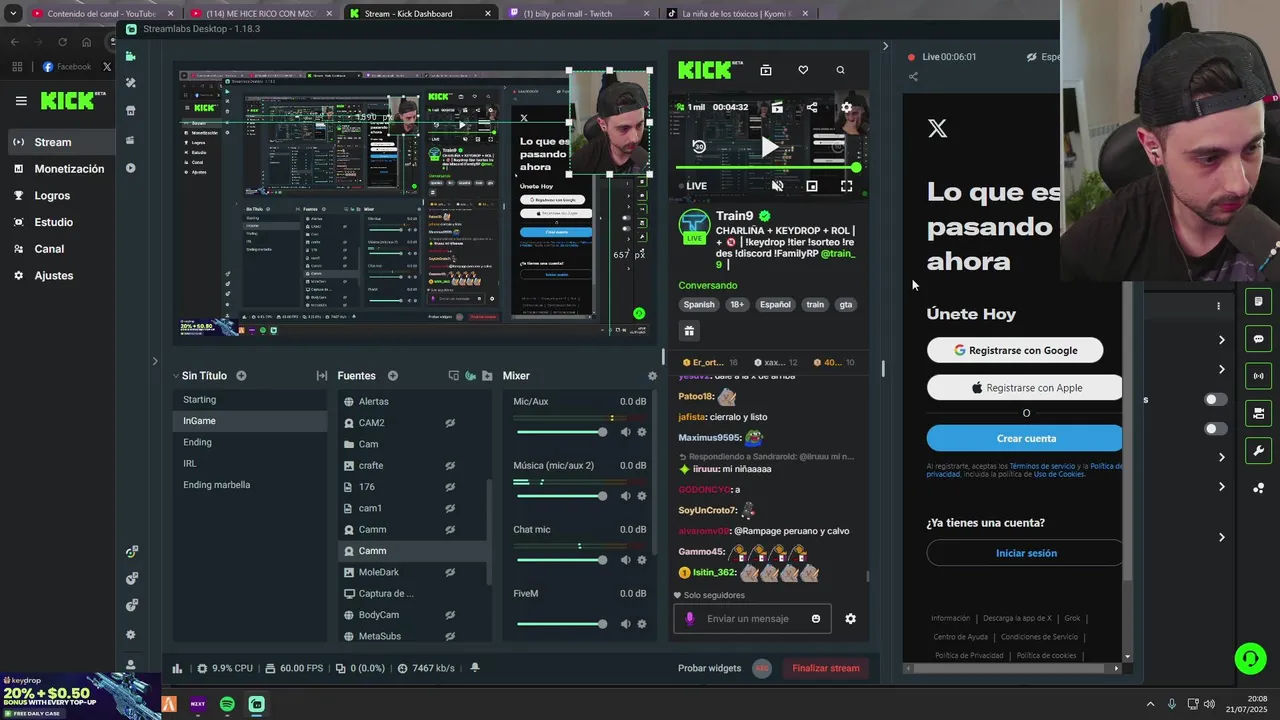Open the Kick hamburger menu
1280x720 pixels.
click(x=21, y=101)
